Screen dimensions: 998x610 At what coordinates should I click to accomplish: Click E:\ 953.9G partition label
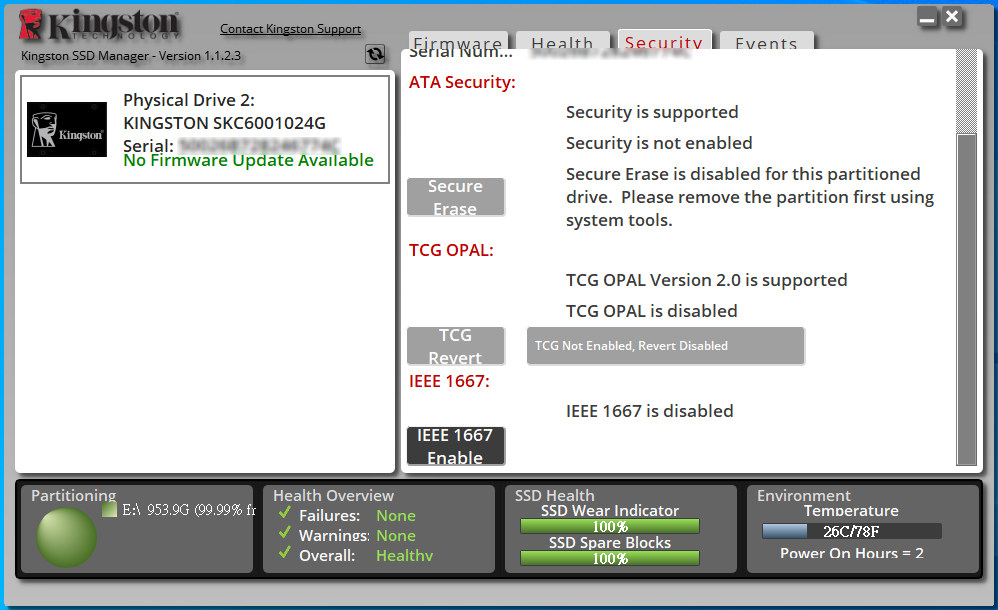coord(188,510)
